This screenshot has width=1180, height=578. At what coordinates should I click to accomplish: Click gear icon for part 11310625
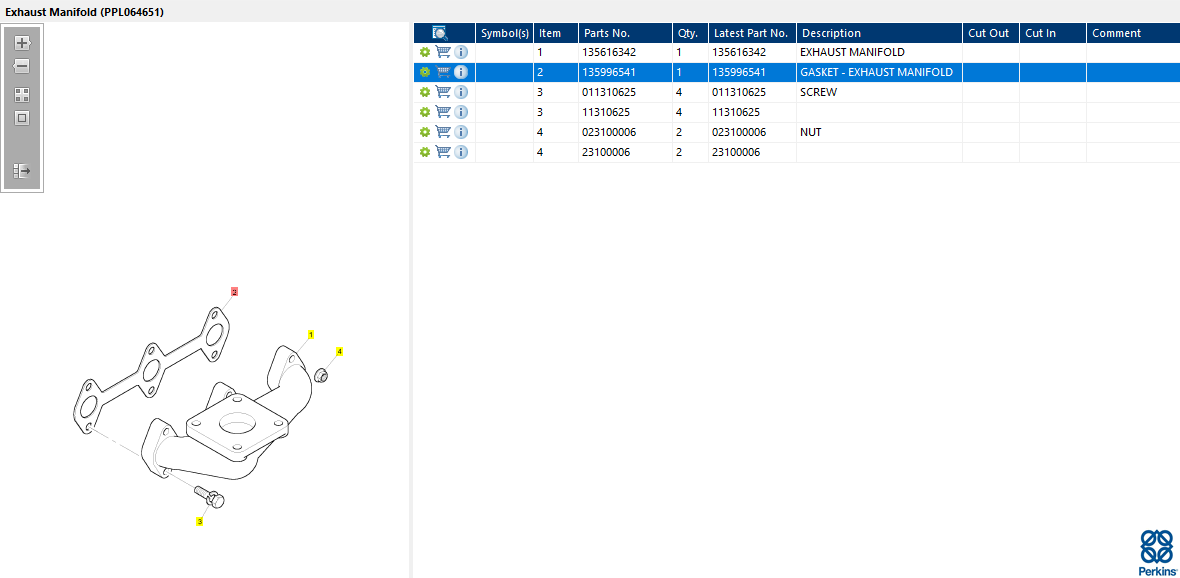(425, 112)
